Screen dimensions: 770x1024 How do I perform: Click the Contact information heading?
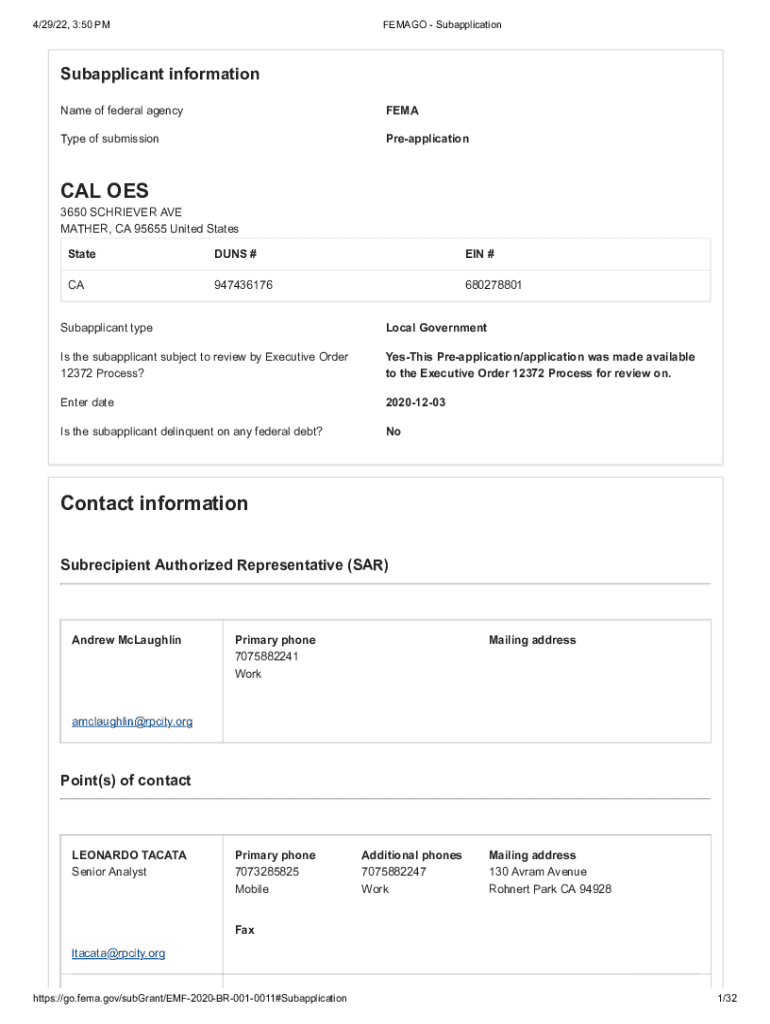point(154,503)
